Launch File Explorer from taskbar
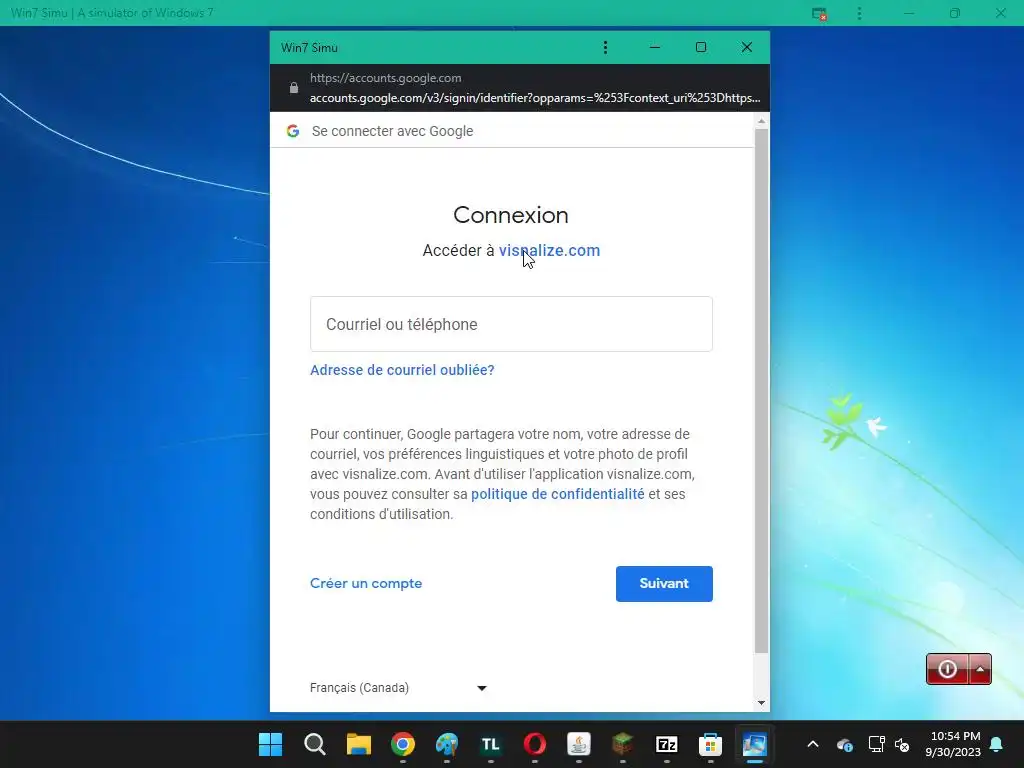Viewport: 1024px width, 768px height. tap(359, 744)
